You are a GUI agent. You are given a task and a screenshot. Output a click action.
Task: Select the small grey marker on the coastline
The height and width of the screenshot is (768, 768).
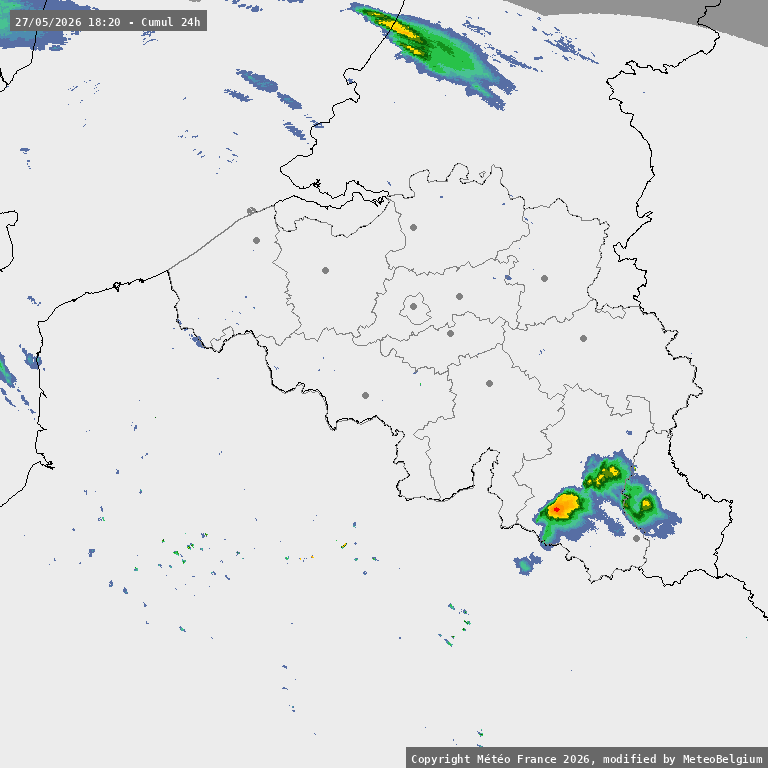pyautogui.click(x=251, y=211)
